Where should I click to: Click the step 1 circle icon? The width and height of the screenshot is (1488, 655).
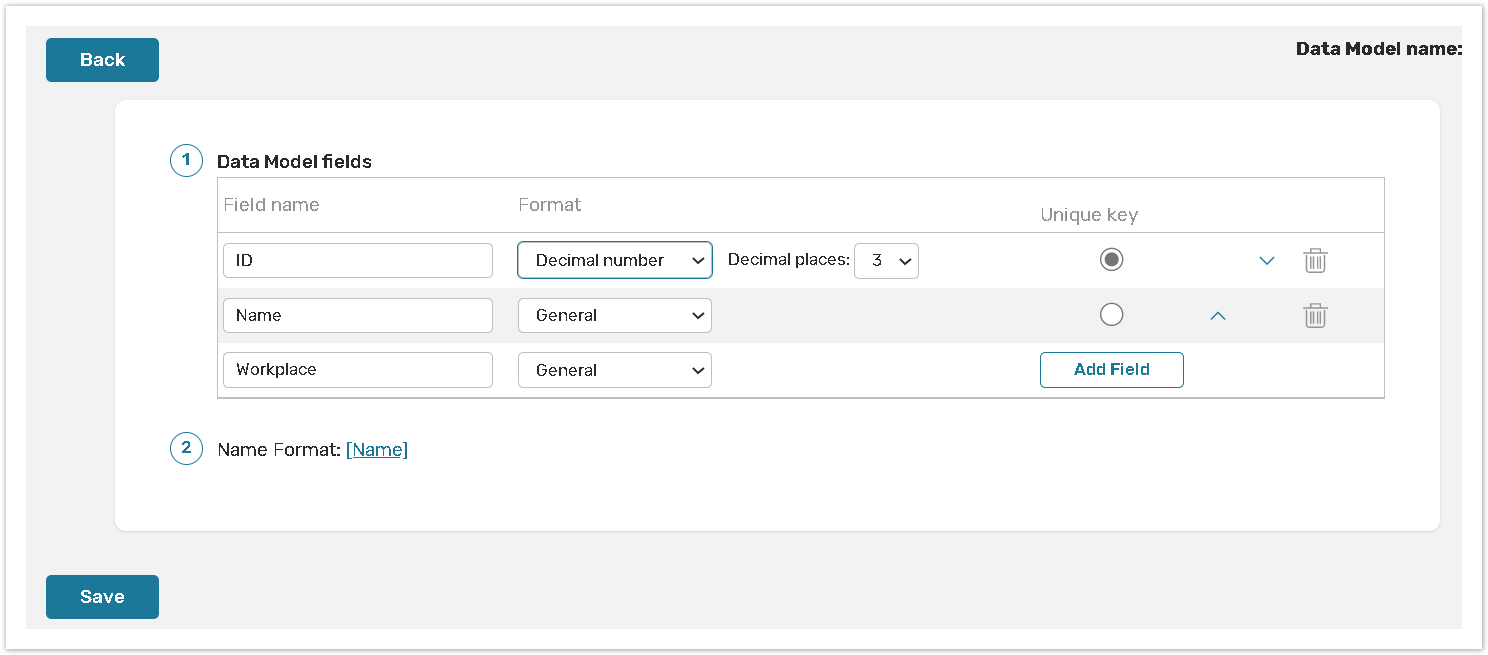(186, 160)
